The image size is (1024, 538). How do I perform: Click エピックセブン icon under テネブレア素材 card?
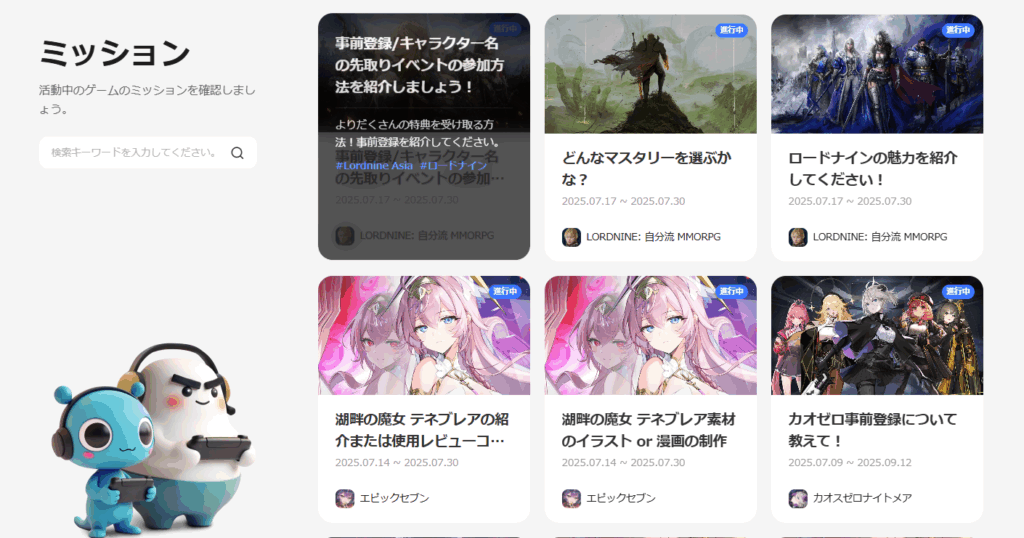point(571,498)
